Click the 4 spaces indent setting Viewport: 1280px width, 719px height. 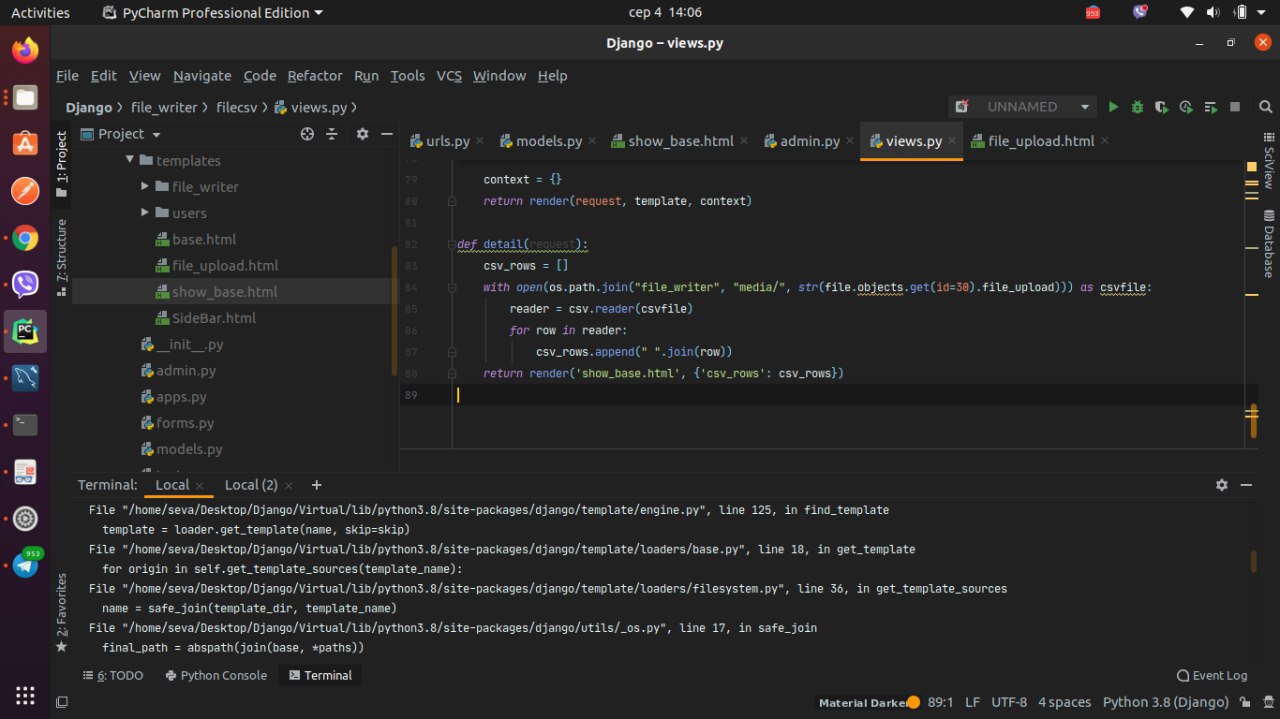click(x=1065, y=703)
